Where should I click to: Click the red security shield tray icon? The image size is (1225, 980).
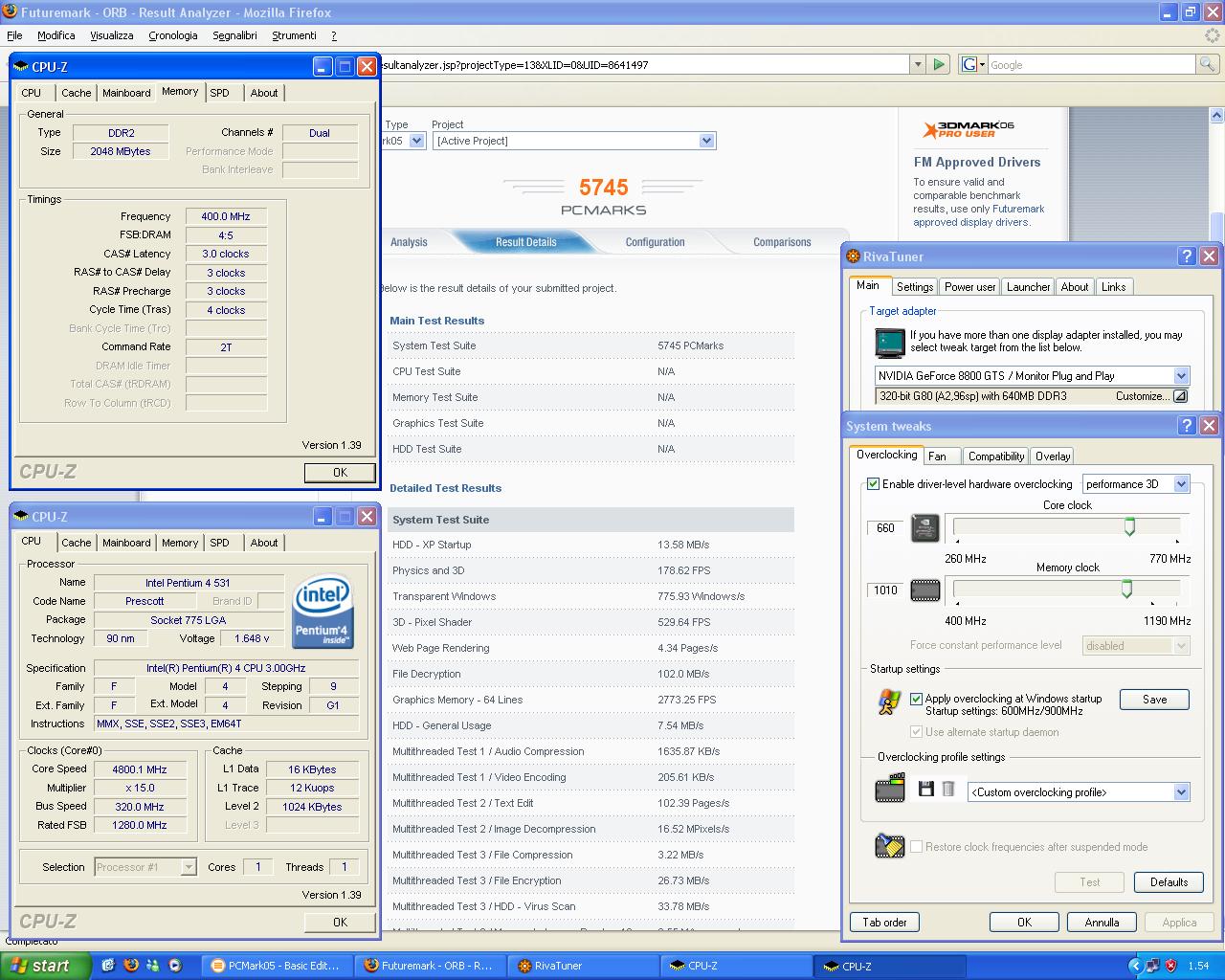click(x=1170, y=966)
